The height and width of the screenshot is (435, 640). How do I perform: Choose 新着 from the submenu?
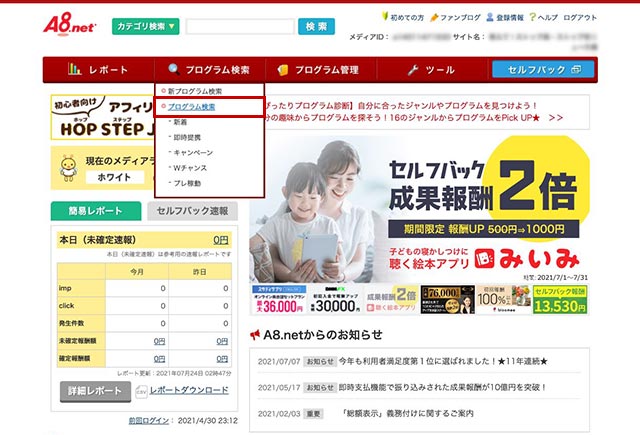tap(180, 122)
